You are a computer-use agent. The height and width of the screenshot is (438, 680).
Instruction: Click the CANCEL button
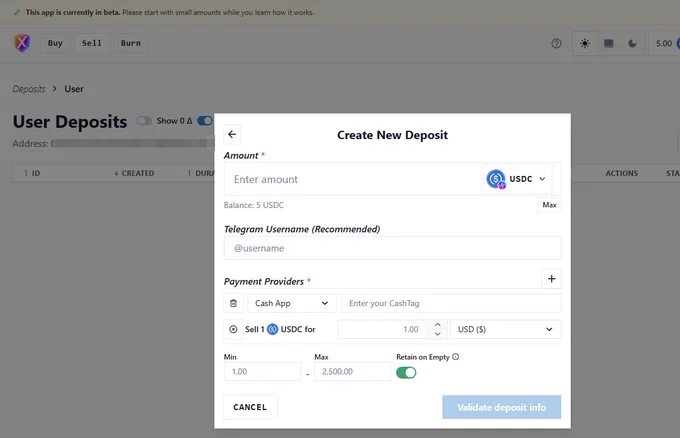[250, 407]
